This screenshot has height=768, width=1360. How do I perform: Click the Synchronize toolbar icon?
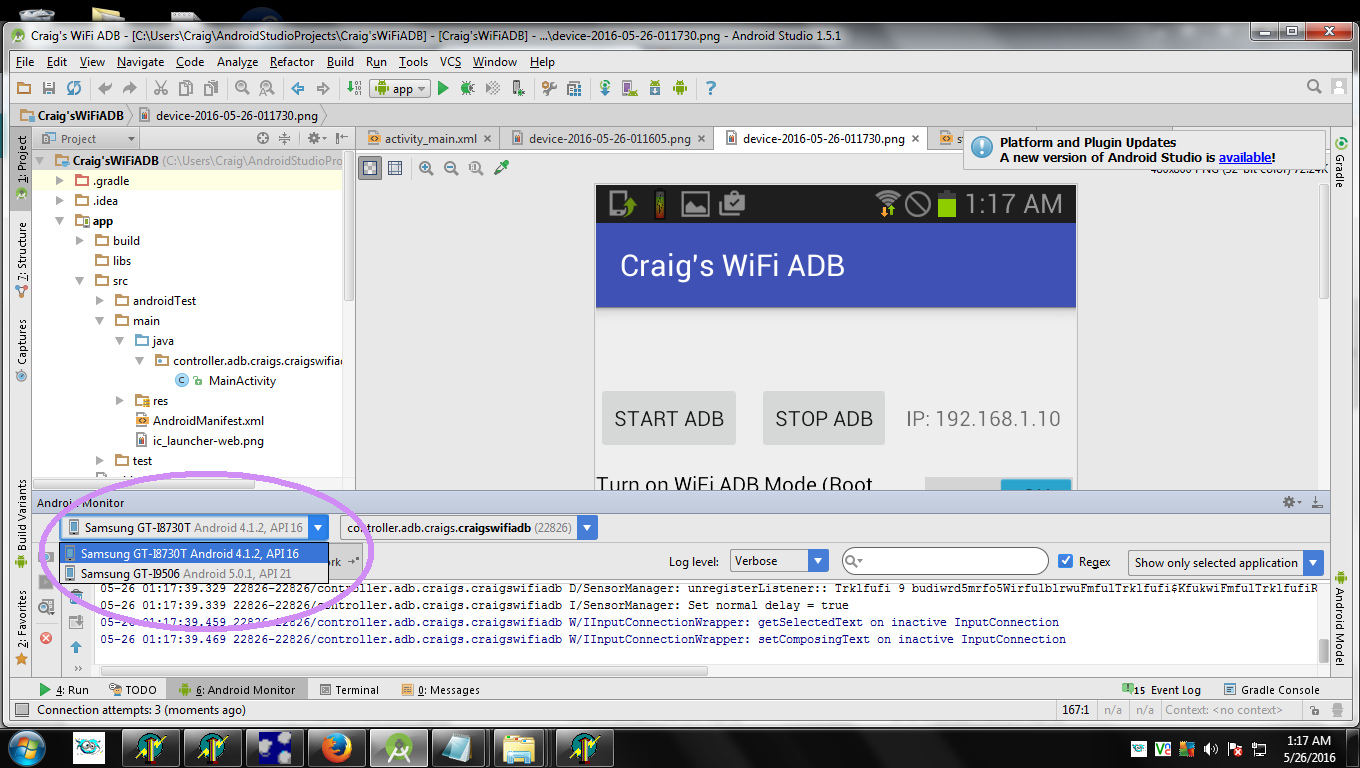(73, 88)
